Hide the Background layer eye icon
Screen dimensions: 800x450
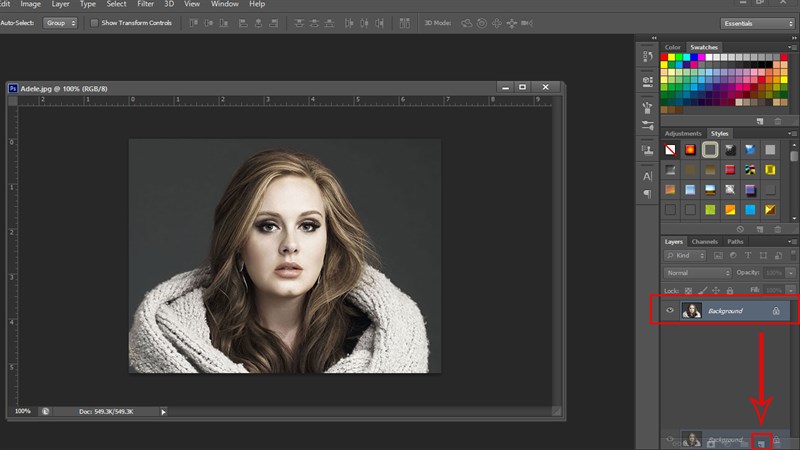[x=670, y=310]
